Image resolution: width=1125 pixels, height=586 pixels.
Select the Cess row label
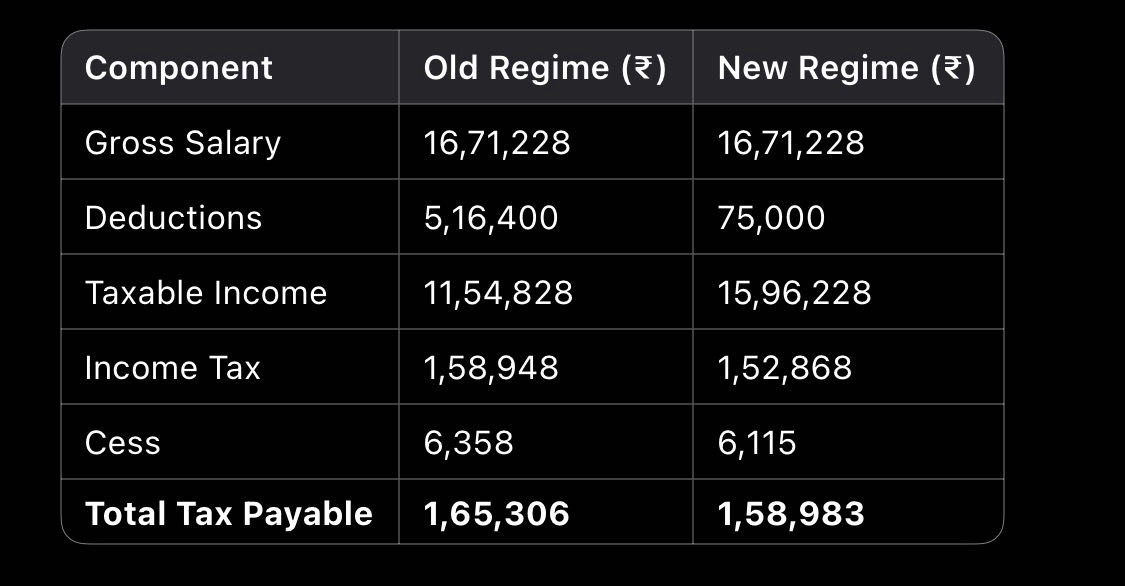pyautogui.click(x=122, y=443)
